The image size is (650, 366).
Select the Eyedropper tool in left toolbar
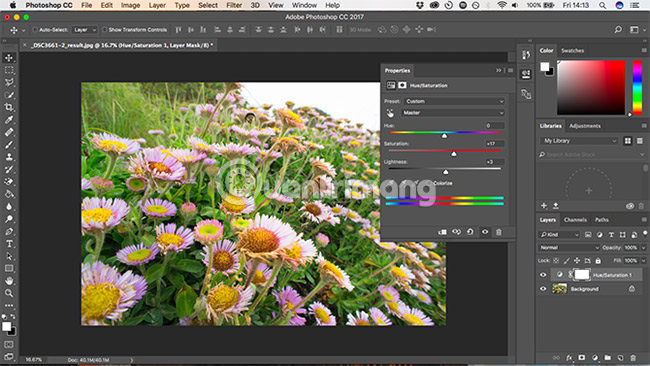9,120
